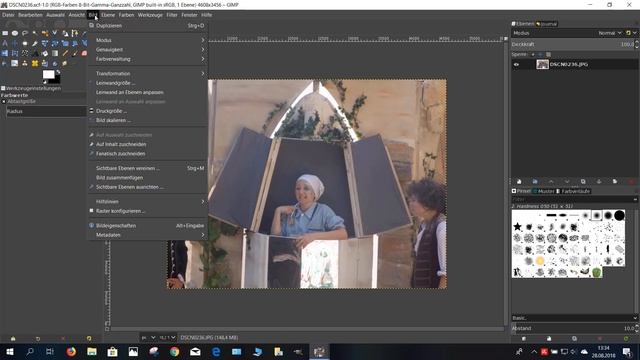Click the black background color swatch
Viewport: 640px width, 360px height.
[56, 80]
